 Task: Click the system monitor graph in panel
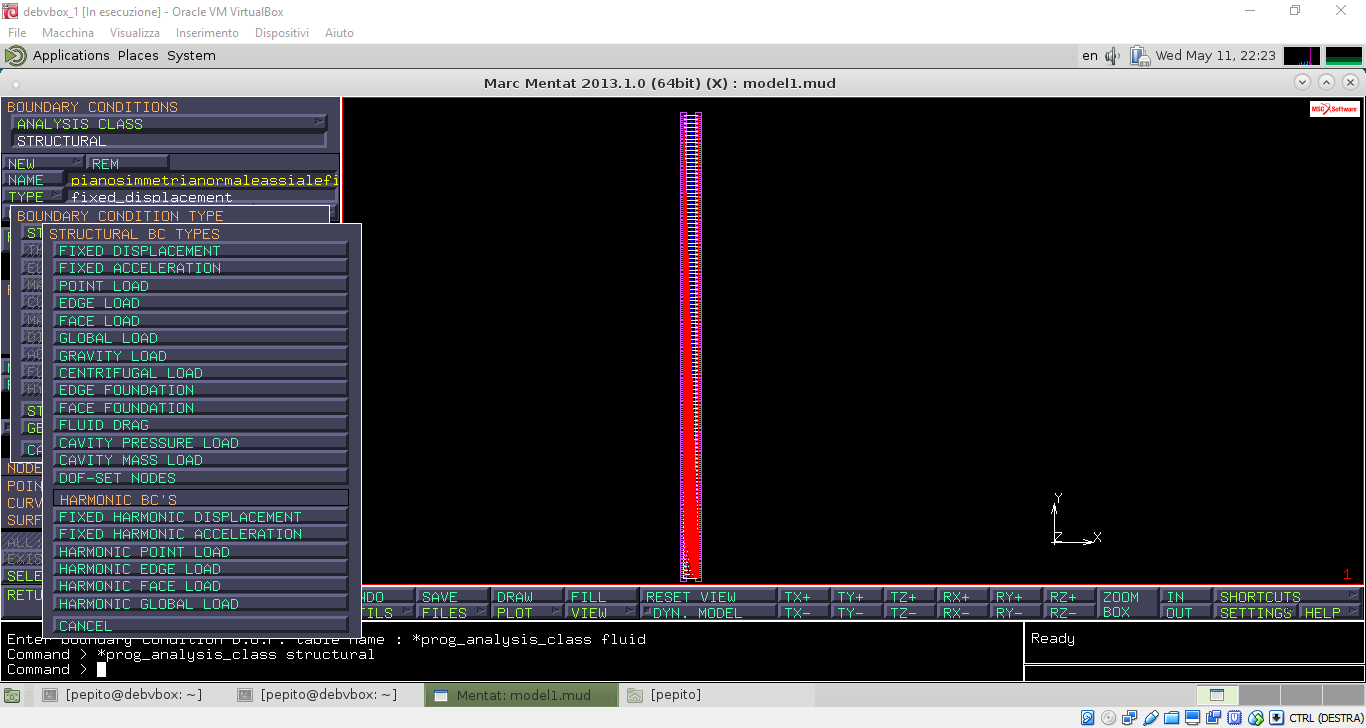tap(1301, 56)
